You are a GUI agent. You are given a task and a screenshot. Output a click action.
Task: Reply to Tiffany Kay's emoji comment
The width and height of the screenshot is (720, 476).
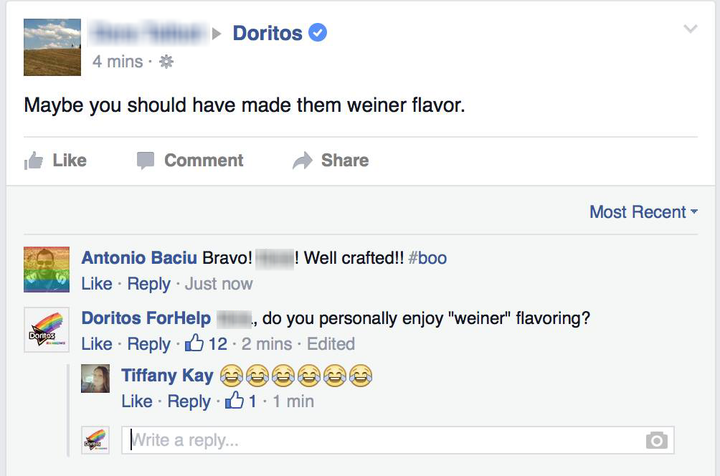[x=189, y=402]
